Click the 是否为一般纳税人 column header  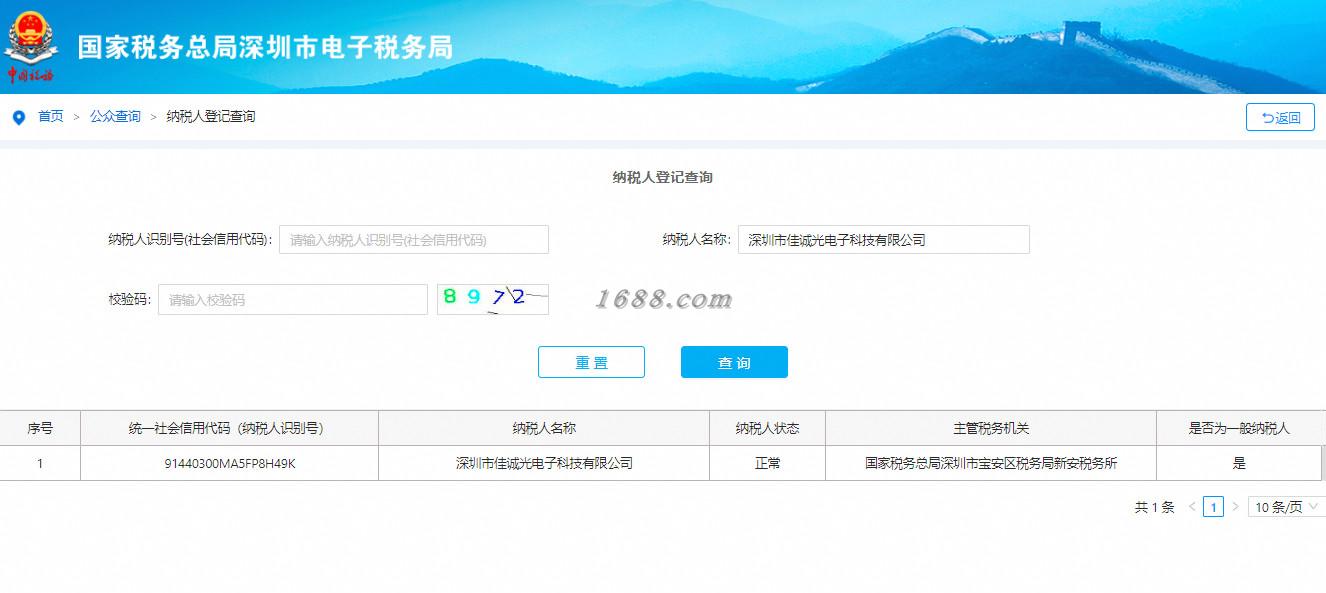[1239, 428]
